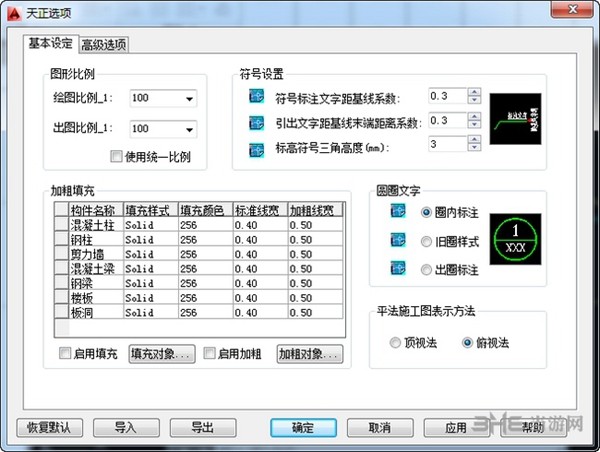Enable 启用填充 checkbox
Image resolution: width=600 pixels, height=452 pixels.
coord(65,353)
